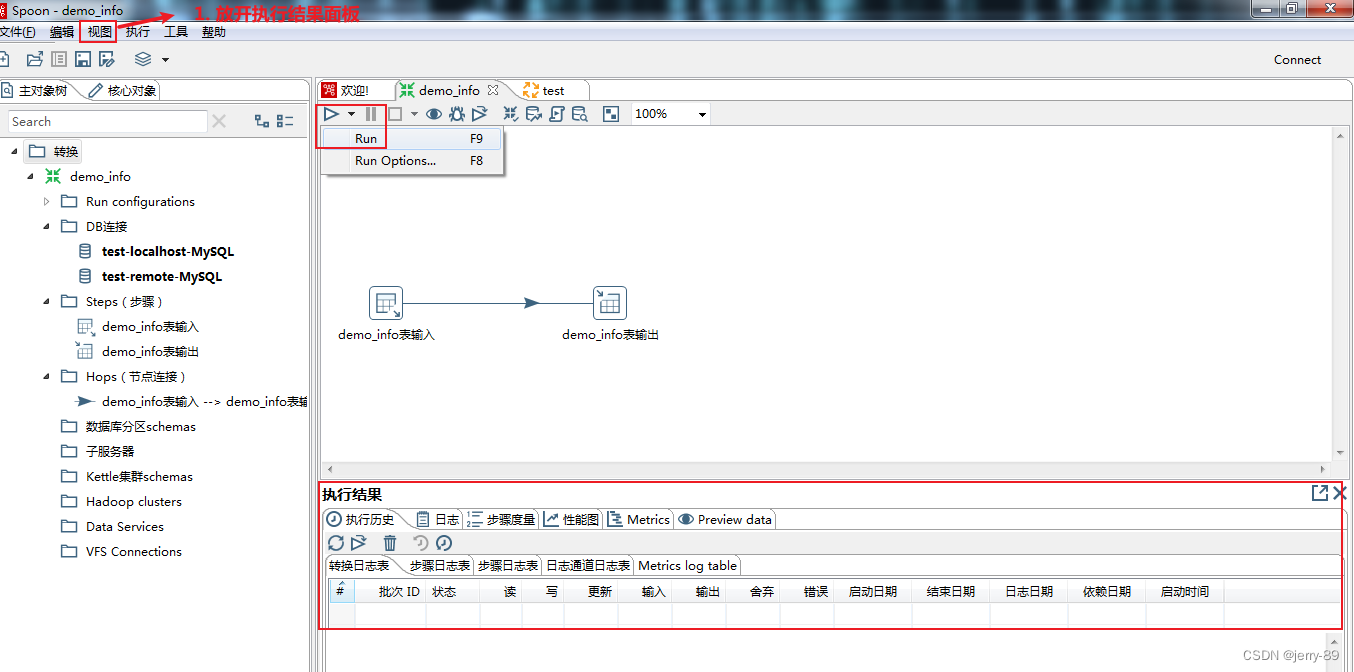Click the perspective layers icon
The height and width of the screenshot is (672, 1354).
[143, 59]
